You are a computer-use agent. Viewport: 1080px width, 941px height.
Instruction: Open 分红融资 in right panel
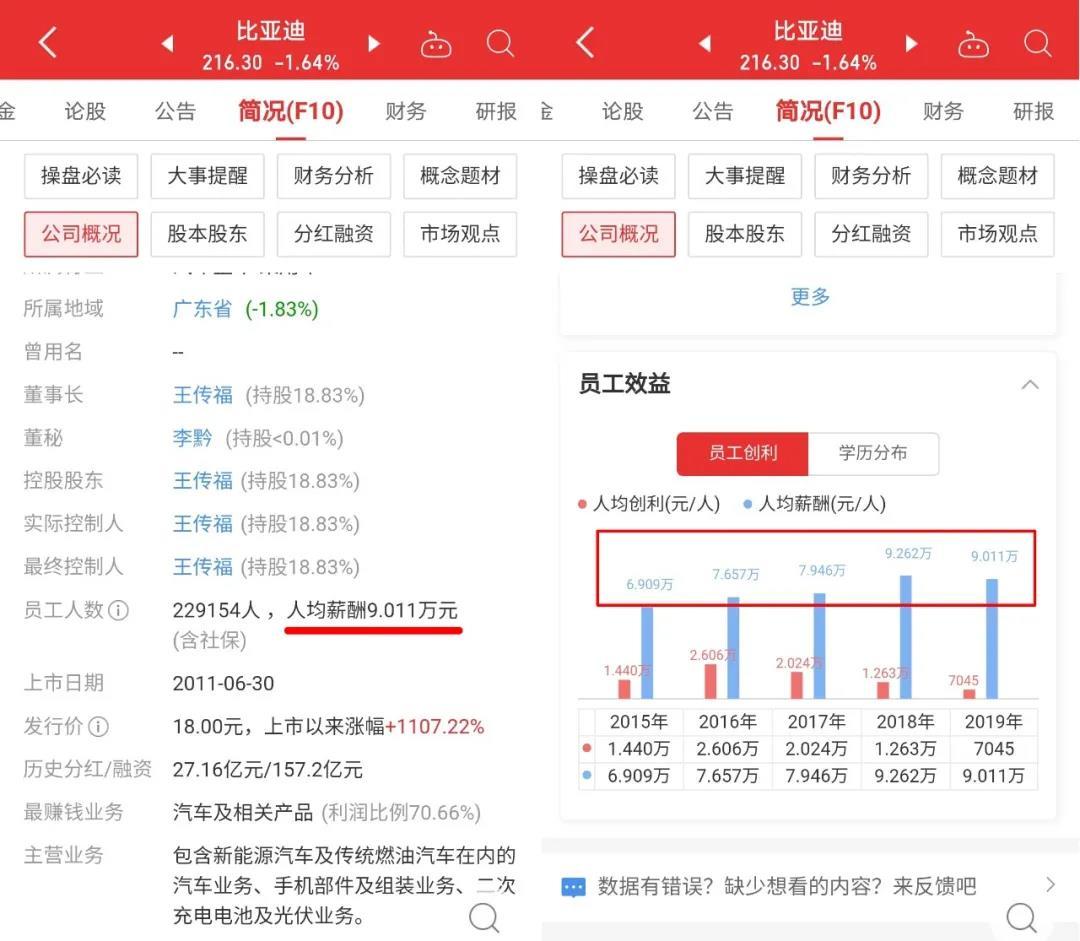[871, 234]
